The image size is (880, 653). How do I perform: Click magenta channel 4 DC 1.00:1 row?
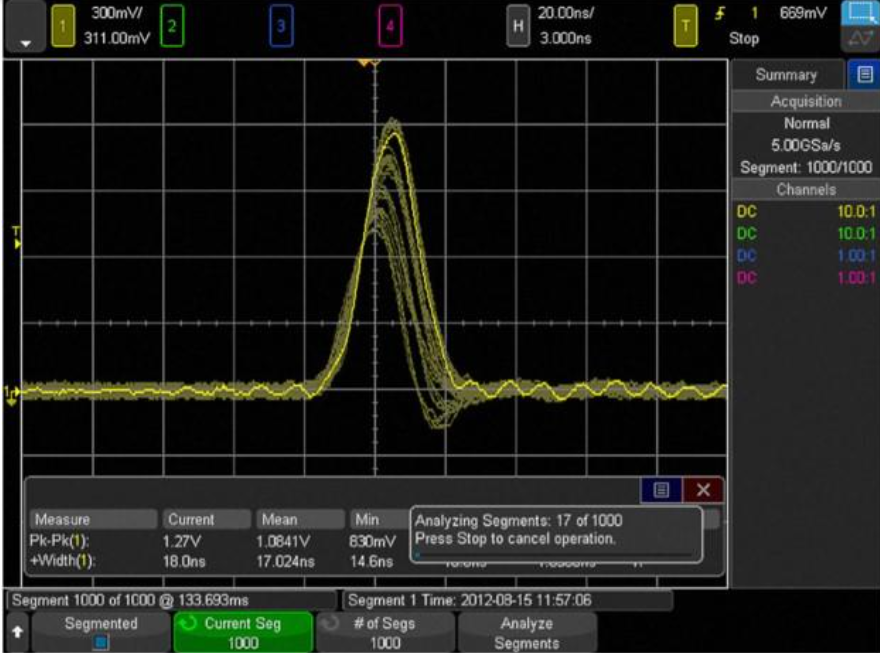click(x=805, y=277)
